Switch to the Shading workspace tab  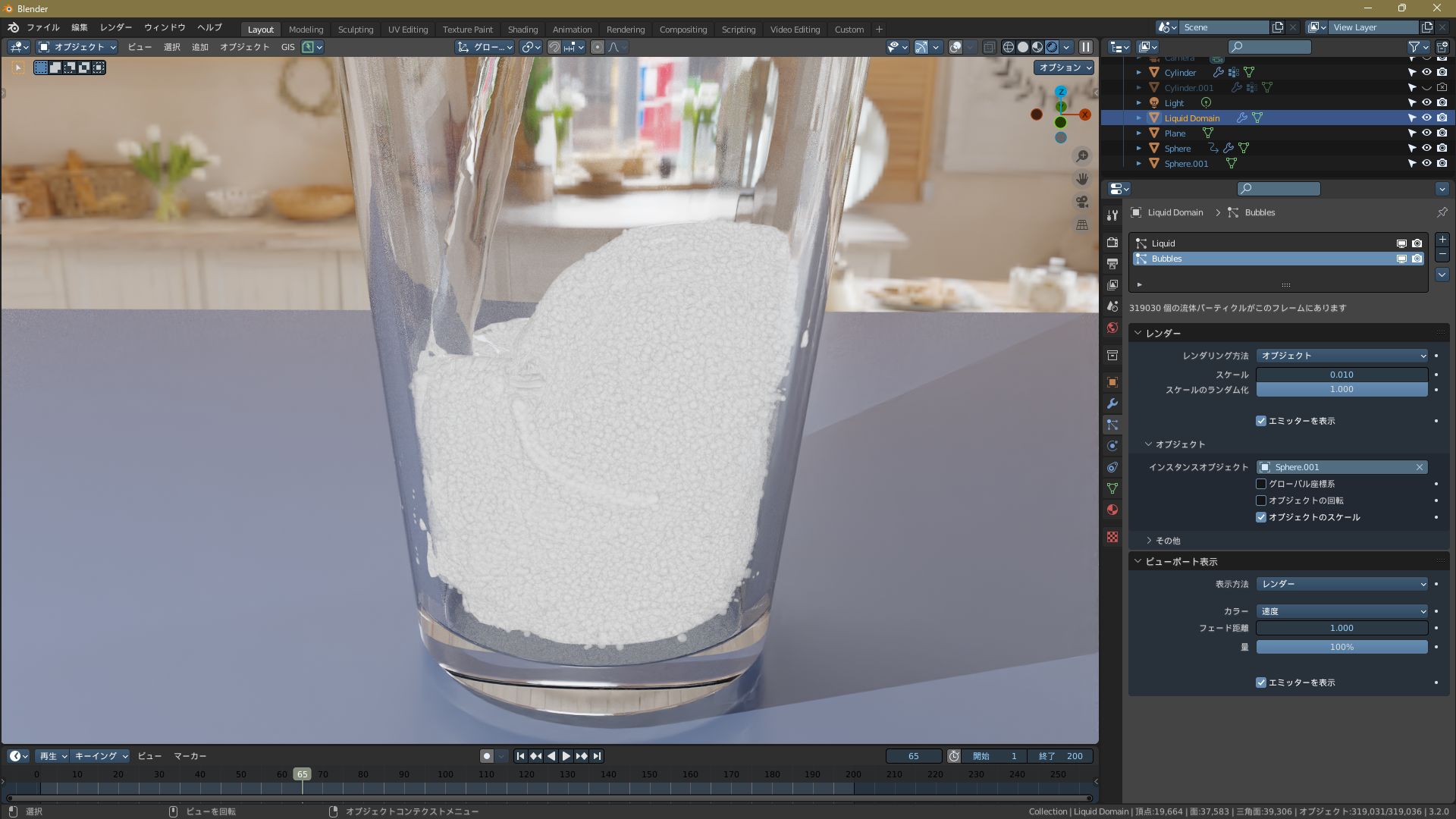(522, 30)
